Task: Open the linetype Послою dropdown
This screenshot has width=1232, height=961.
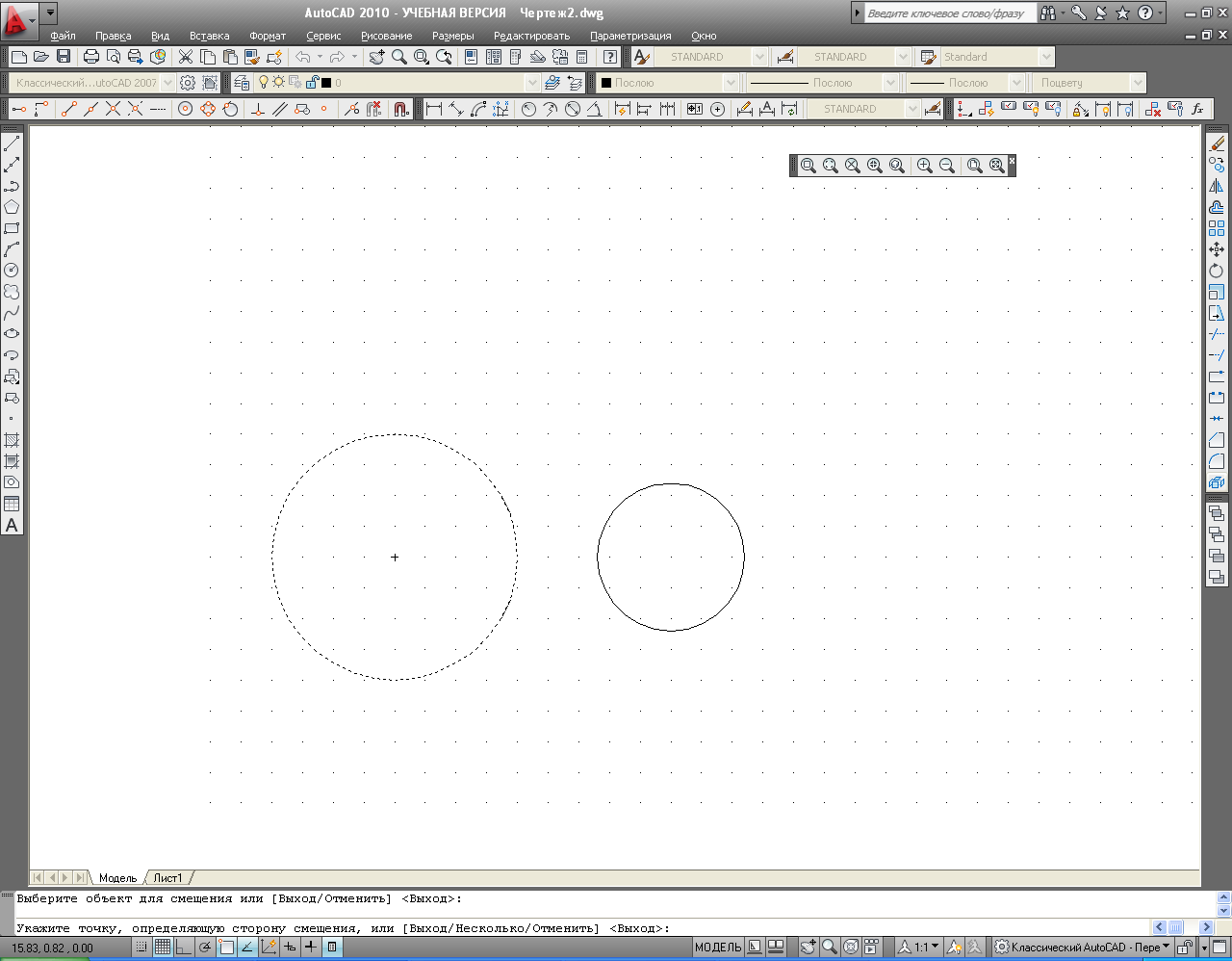Action: point(890,83)
